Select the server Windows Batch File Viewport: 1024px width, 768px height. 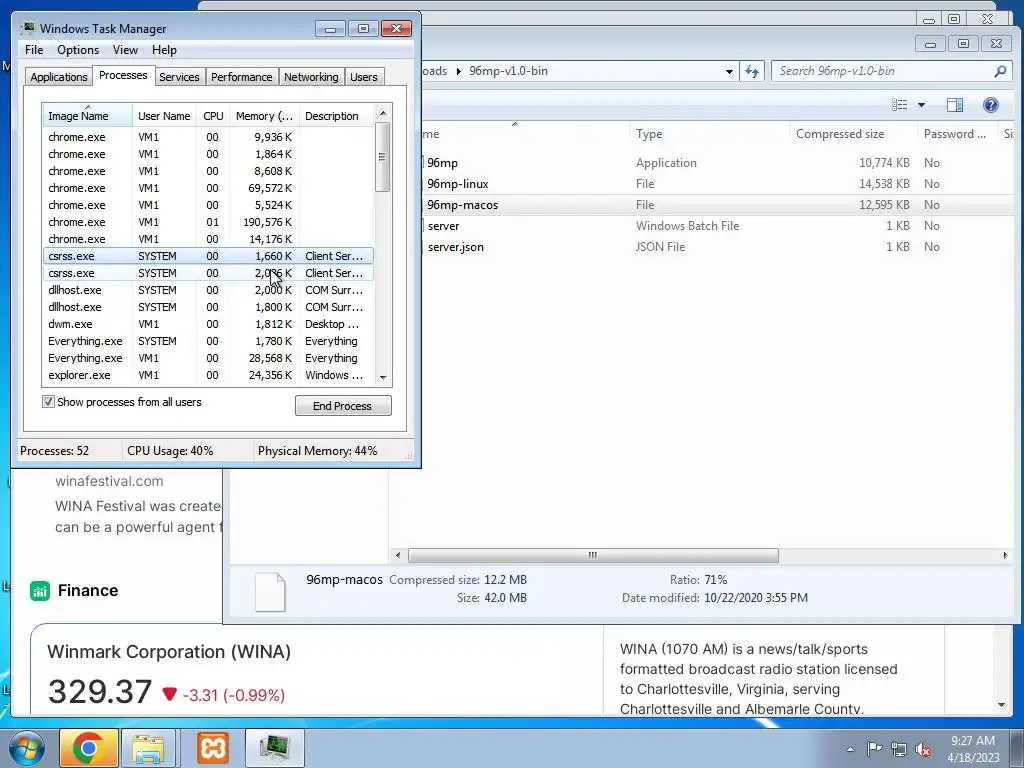(443, 225)
